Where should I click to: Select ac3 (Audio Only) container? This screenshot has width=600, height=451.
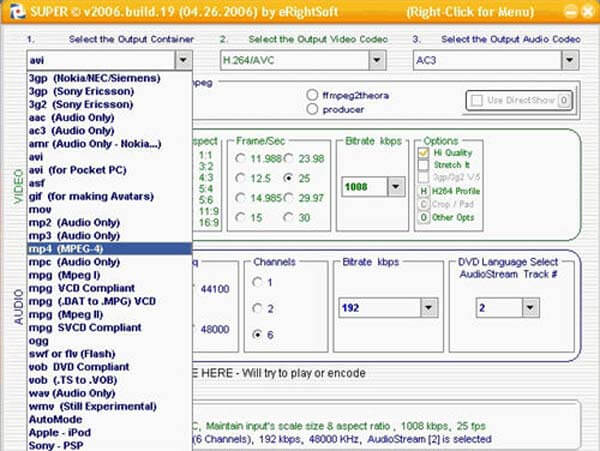click(x=109, y=130)
